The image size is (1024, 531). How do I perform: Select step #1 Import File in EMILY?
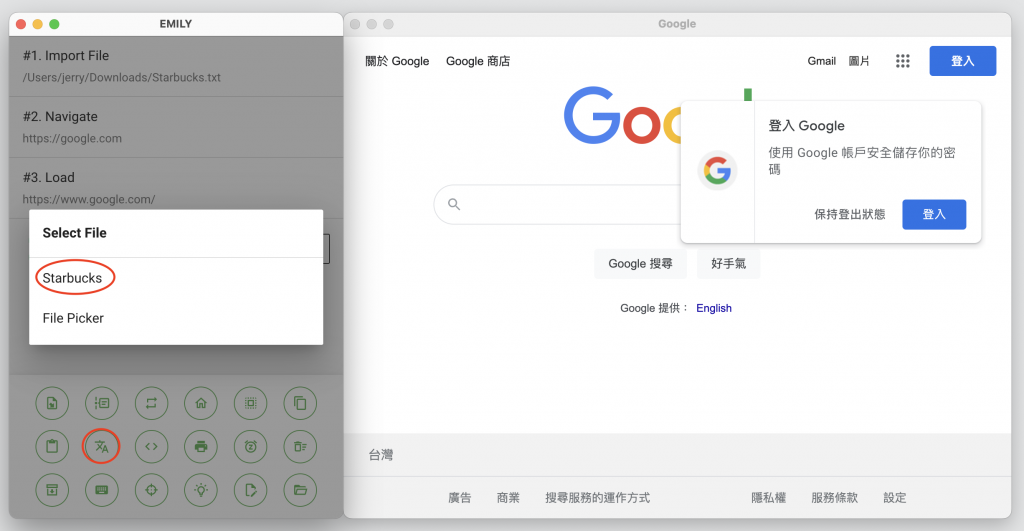(176, 66)
